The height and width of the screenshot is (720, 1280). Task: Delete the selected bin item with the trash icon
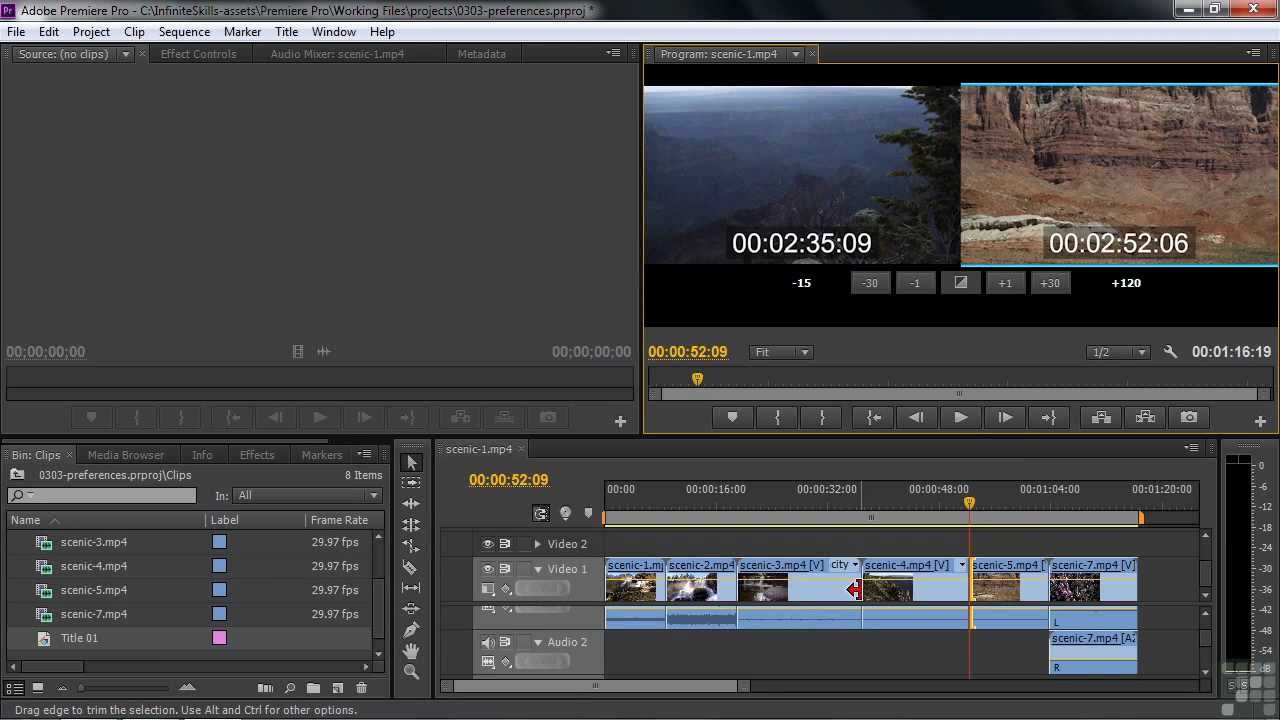tap(362, 688)
